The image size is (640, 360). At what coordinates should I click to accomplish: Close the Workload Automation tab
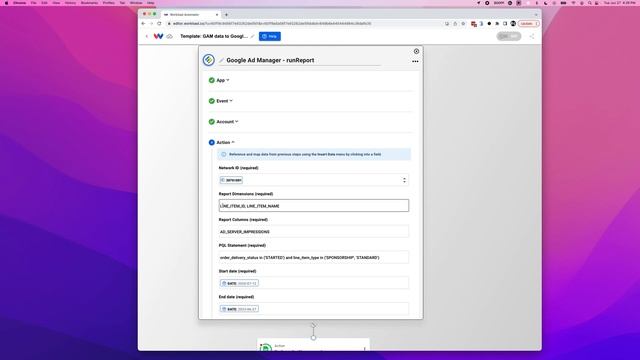(x=217, y=14)
